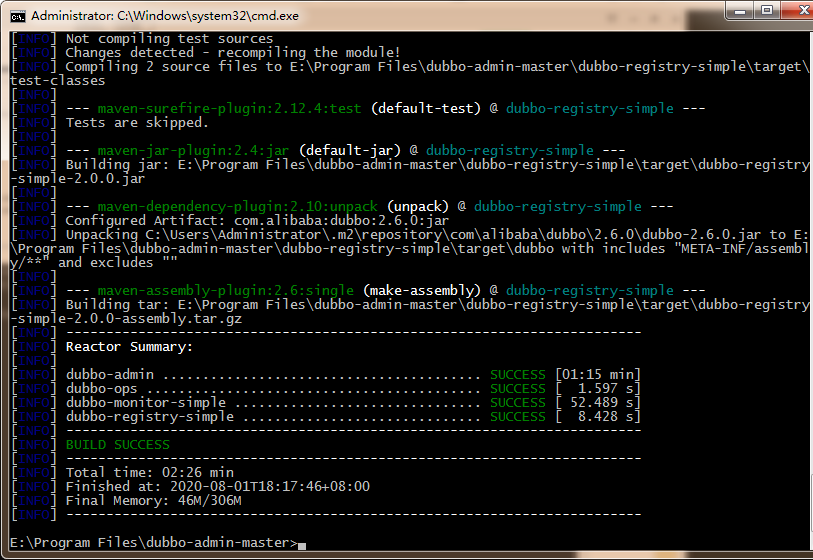Click the cmd.exe icon in the title bar
The image size is (813, 560).
[18, 16]
